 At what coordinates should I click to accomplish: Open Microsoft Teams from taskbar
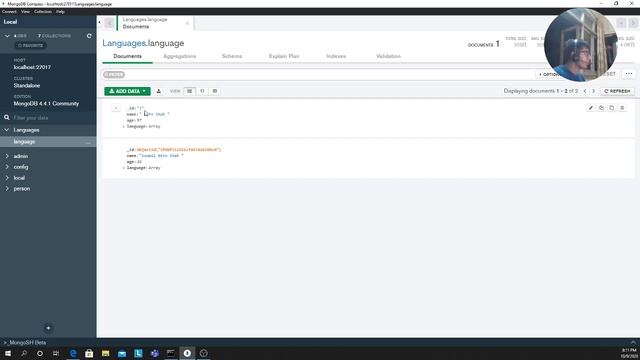pos(154,353)
